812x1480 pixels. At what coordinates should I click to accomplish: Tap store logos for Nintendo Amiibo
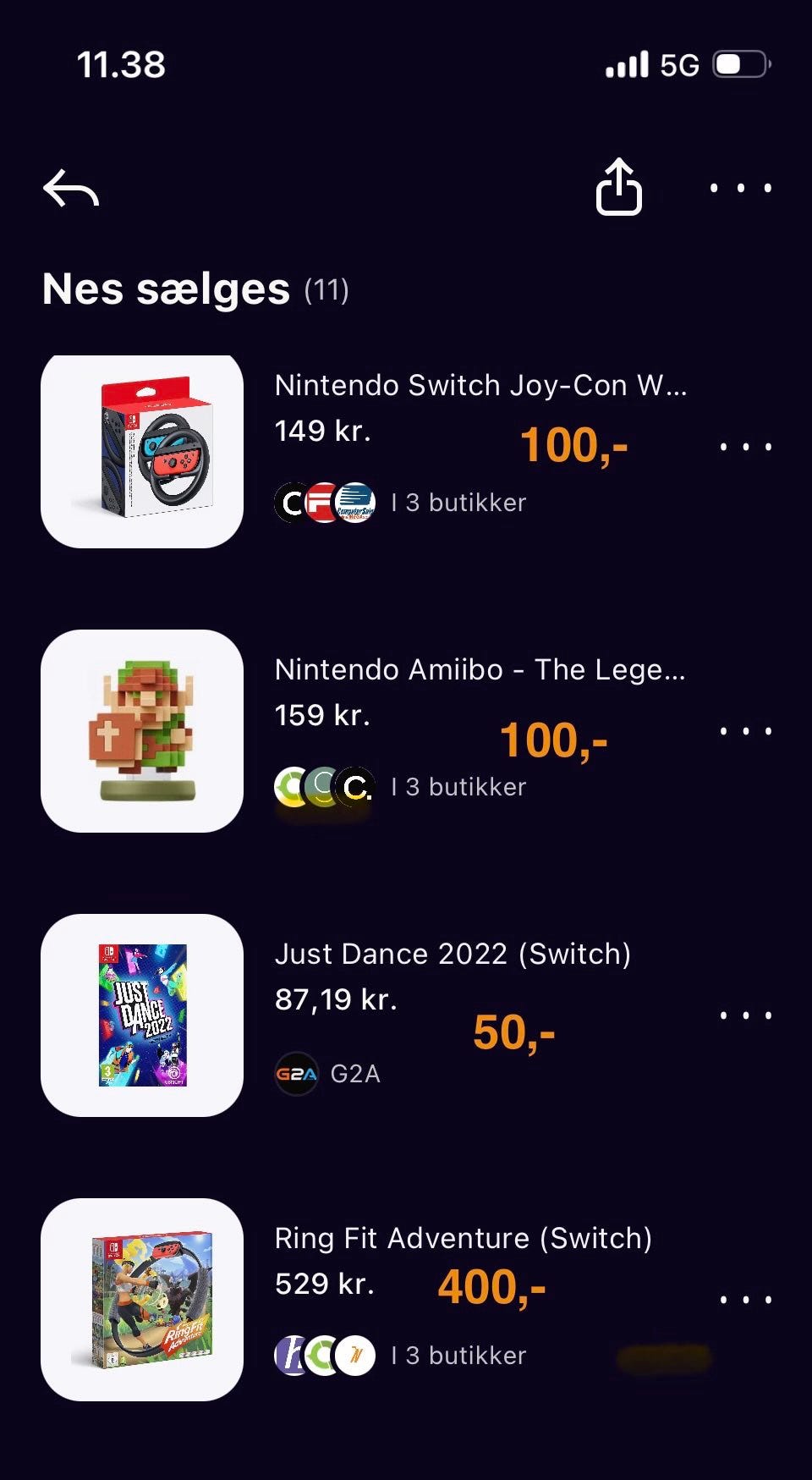(x=326, y=787)
